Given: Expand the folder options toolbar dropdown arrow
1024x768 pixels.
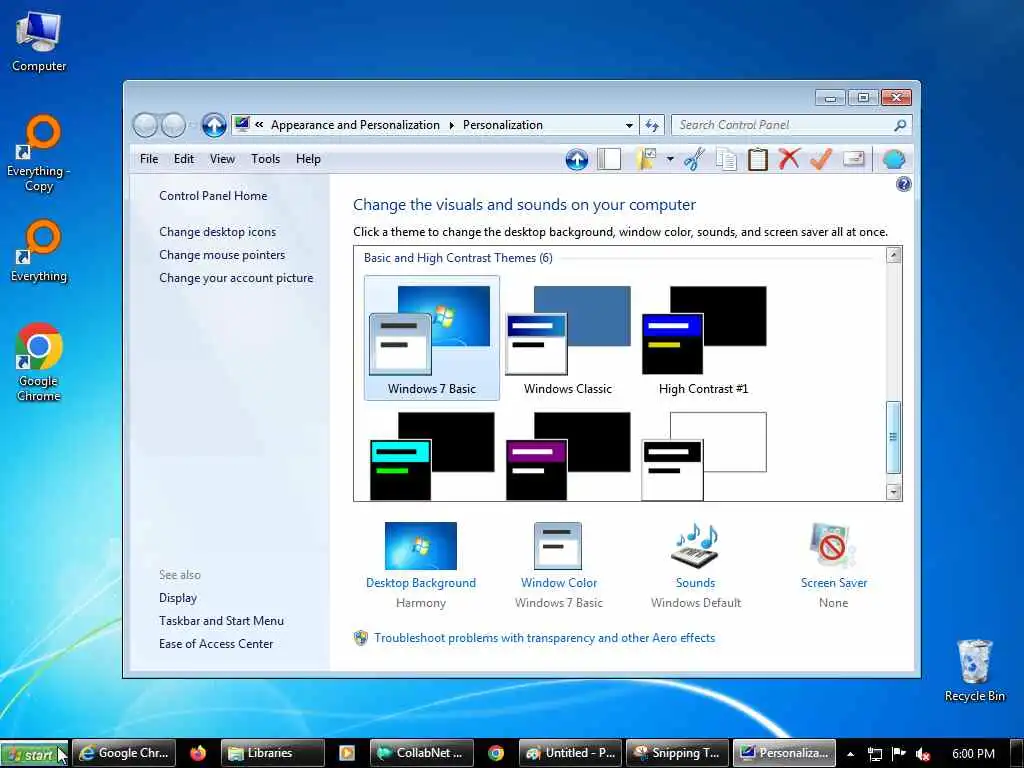Looking at the screenshot, I should coord(670,159).
